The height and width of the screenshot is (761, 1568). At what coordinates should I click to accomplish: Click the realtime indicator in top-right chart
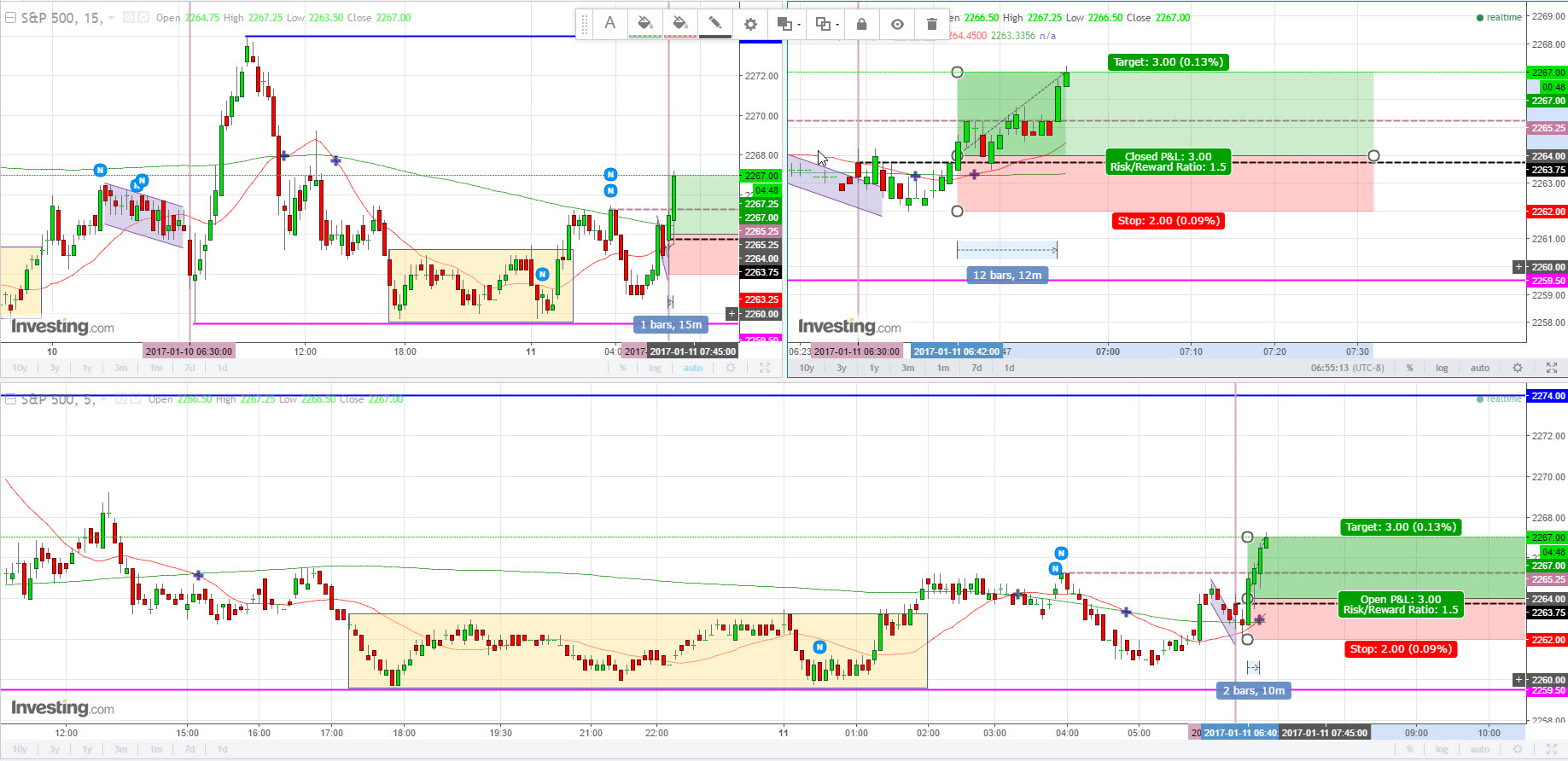point(1499,18)
